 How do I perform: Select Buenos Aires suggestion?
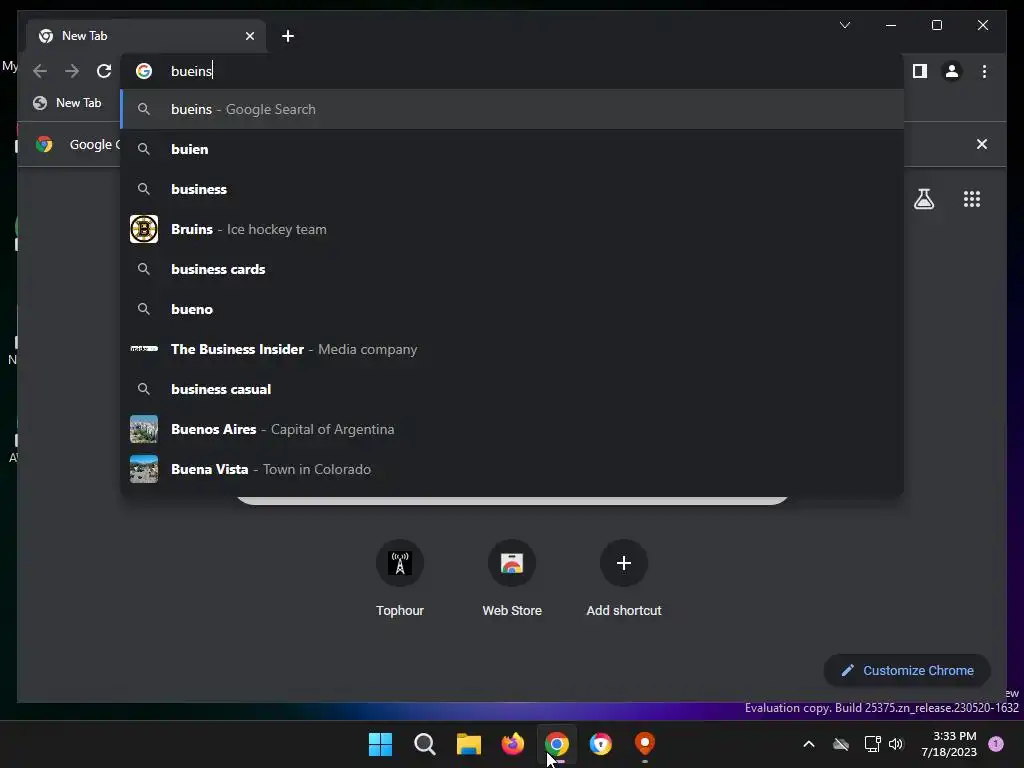tap(512, 429)
